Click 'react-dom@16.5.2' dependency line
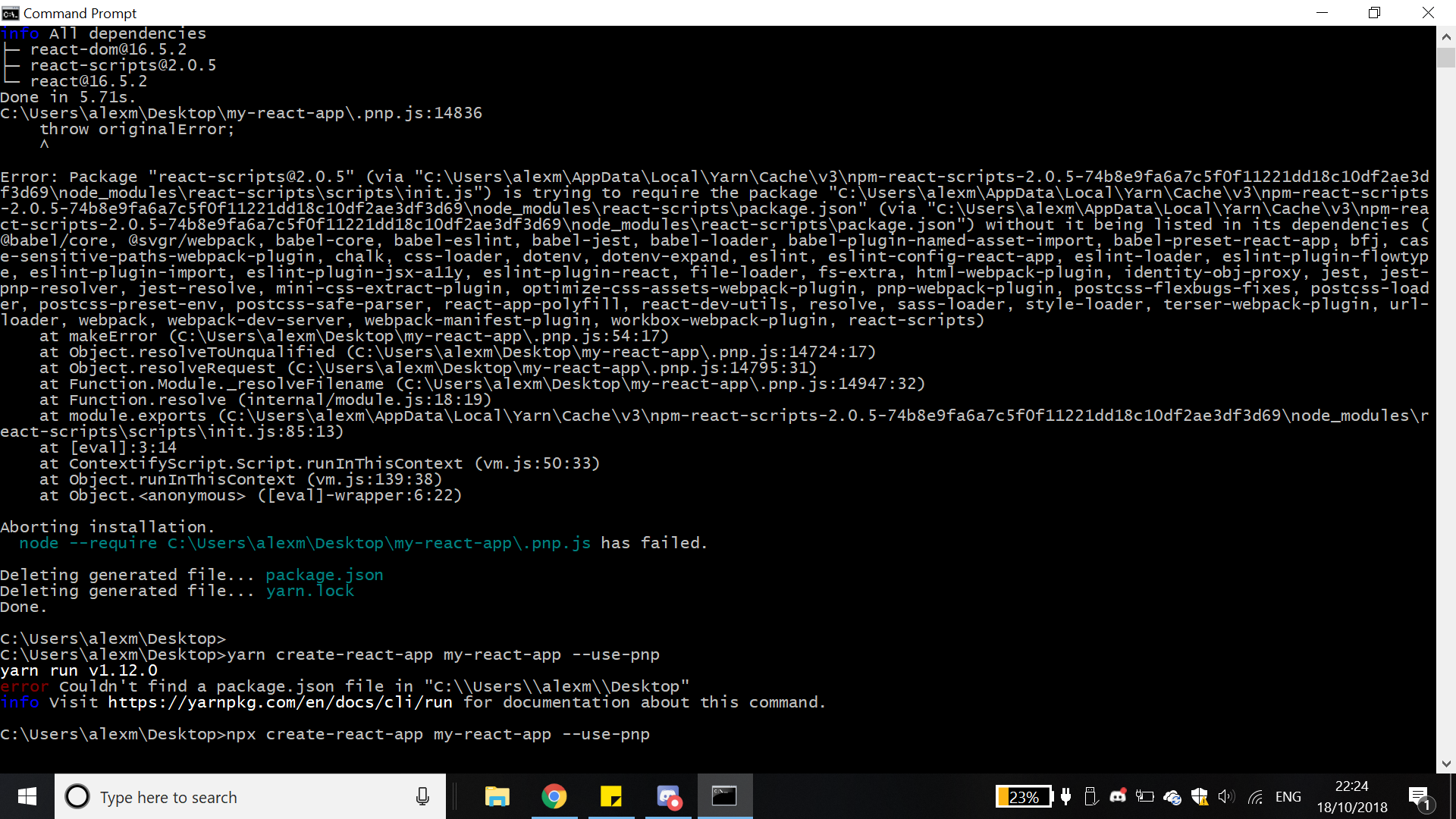 108,49
